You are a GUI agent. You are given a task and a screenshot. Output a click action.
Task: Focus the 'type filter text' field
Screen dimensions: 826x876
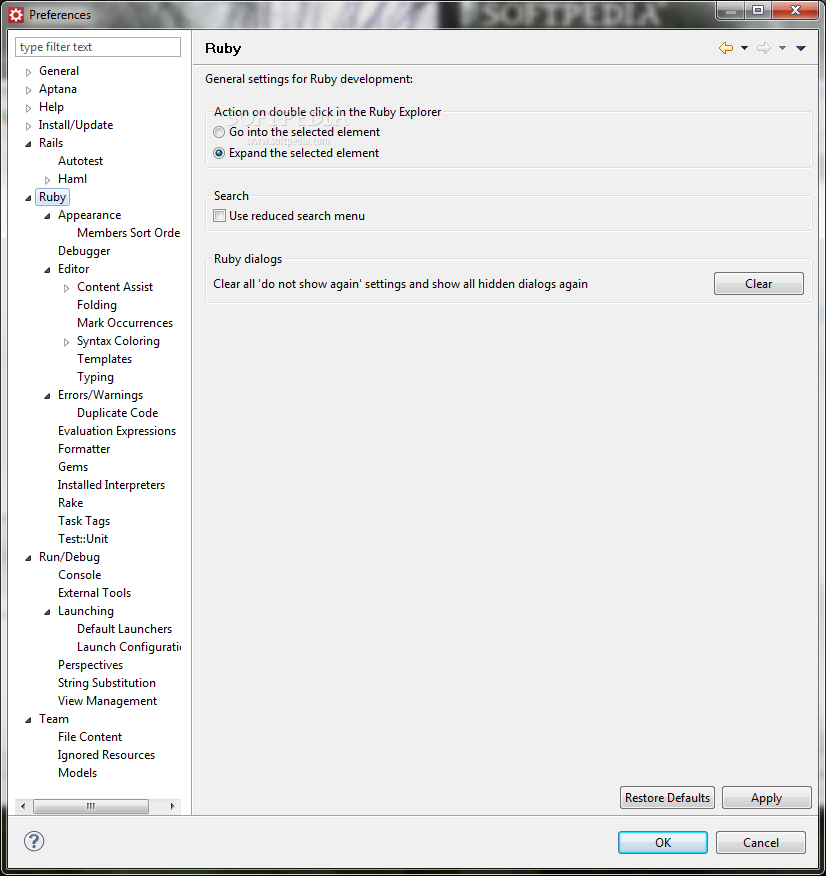[98, 47]
